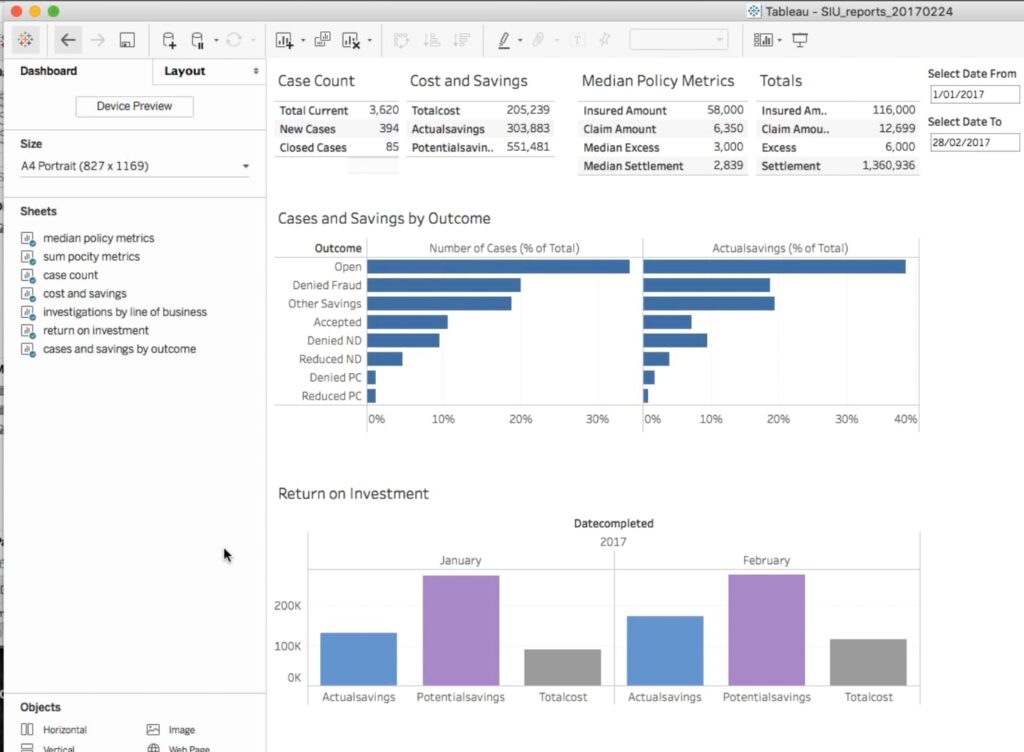Click the new worksheet chart icon

(x=284, y=40)
